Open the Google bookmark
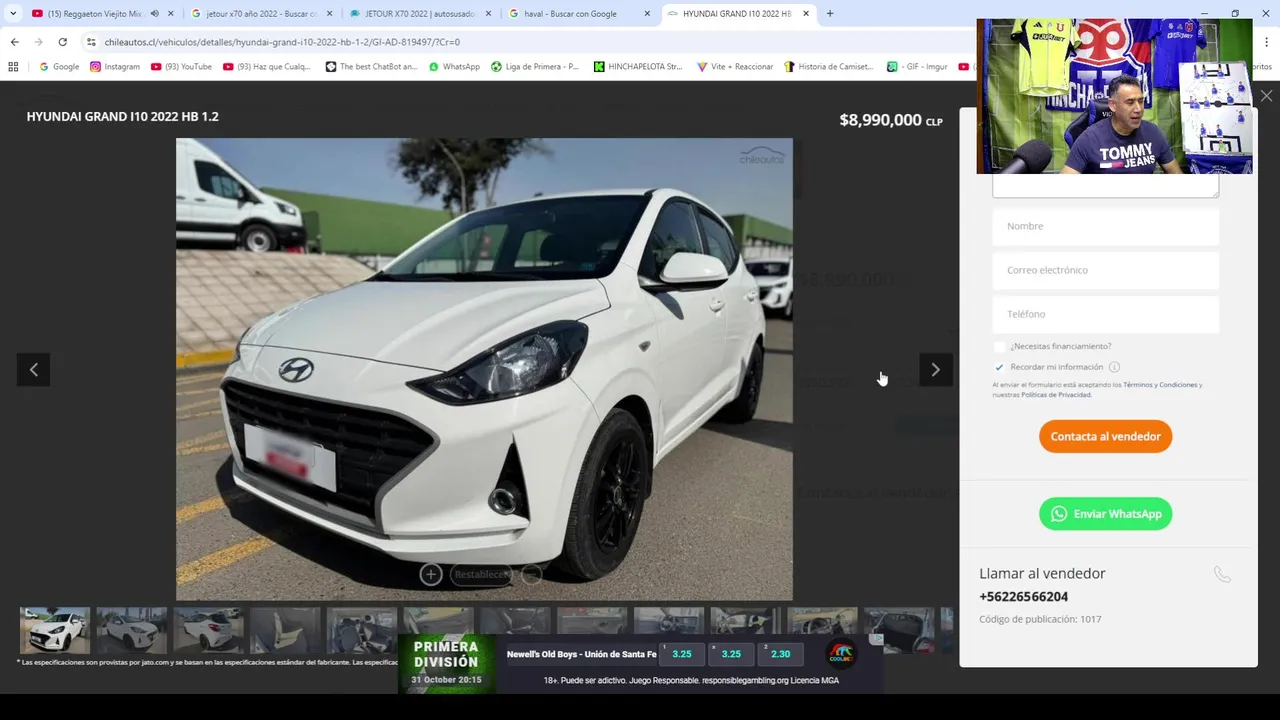The image size is (1280, 720). [x=59, y=67]
